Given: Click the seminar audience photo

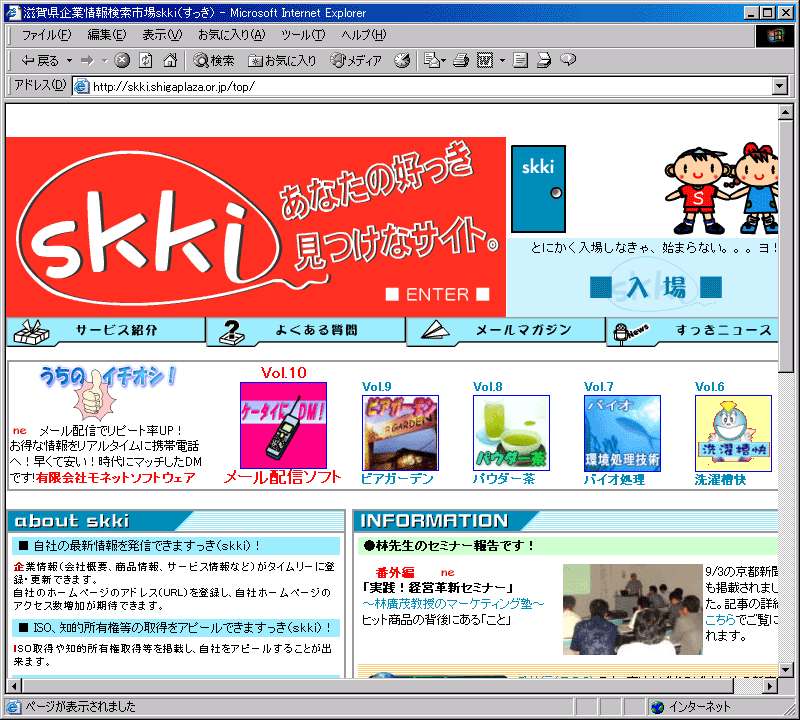Looking at the screenshot, I should click(x=633, y=609).
